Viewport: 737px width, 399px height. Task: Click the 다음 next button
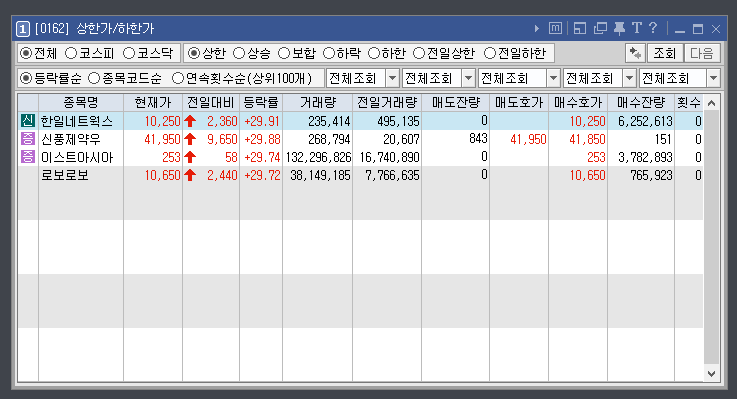(x=702, y=53)
